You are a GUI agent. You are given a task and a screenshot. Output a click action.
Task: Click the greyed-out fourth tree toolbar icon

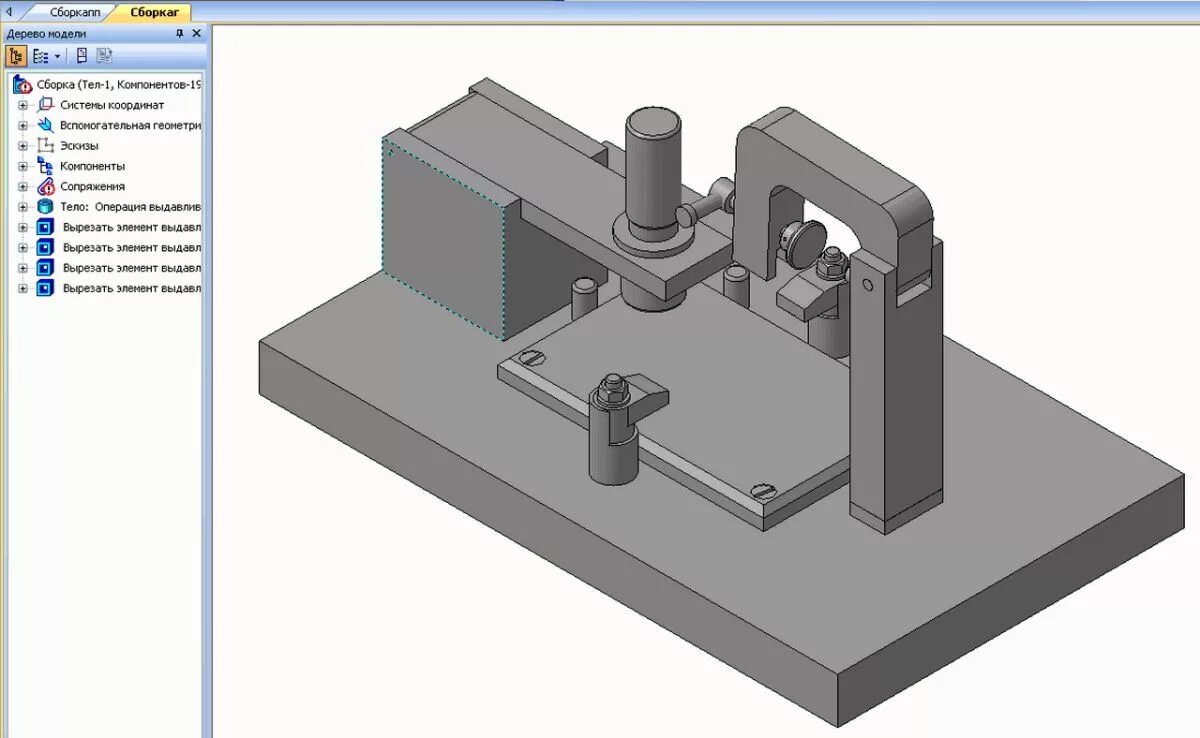104,56
